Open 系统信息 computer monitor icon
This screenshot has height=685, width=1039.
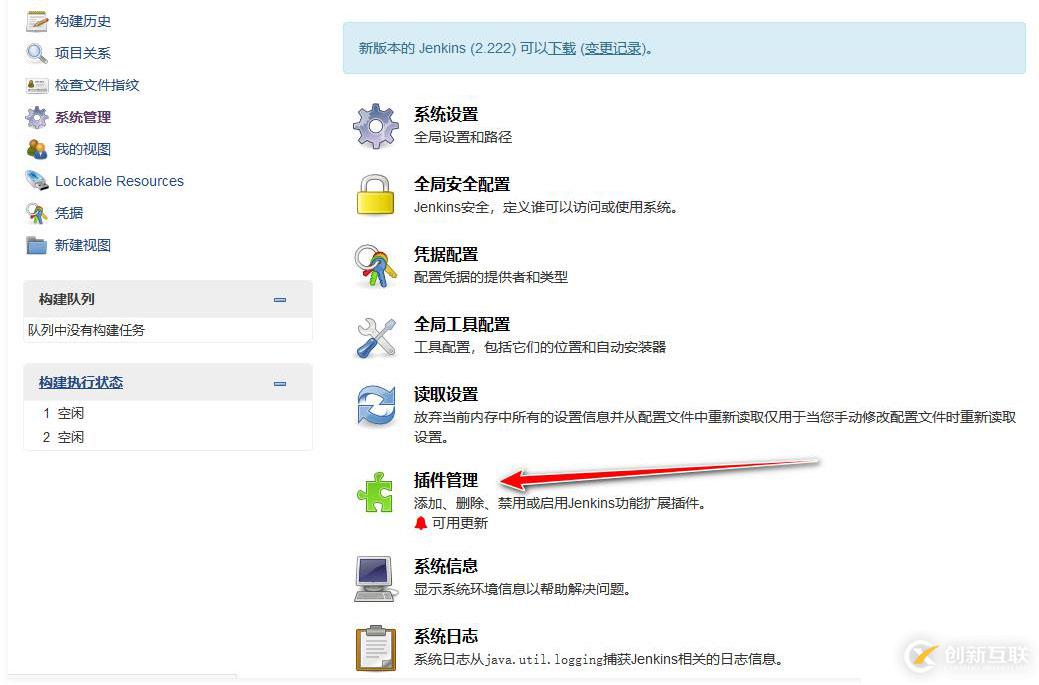click(x=375, y=578)
